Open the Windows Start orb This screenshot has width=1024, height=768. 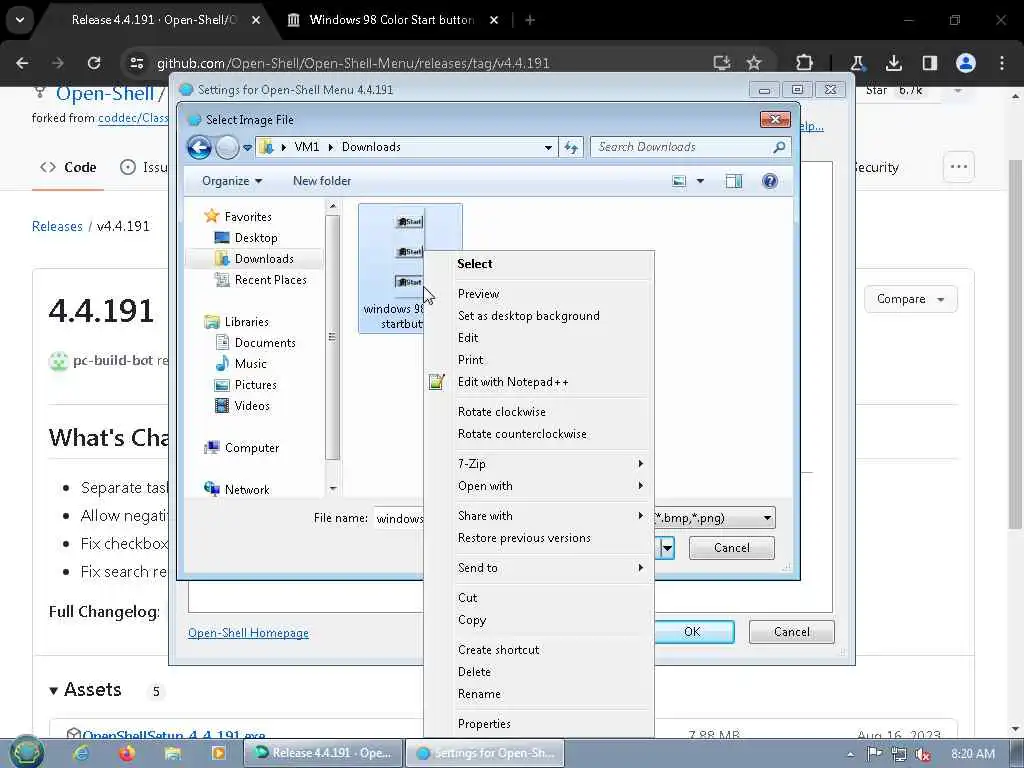click(x=26, y=752)
